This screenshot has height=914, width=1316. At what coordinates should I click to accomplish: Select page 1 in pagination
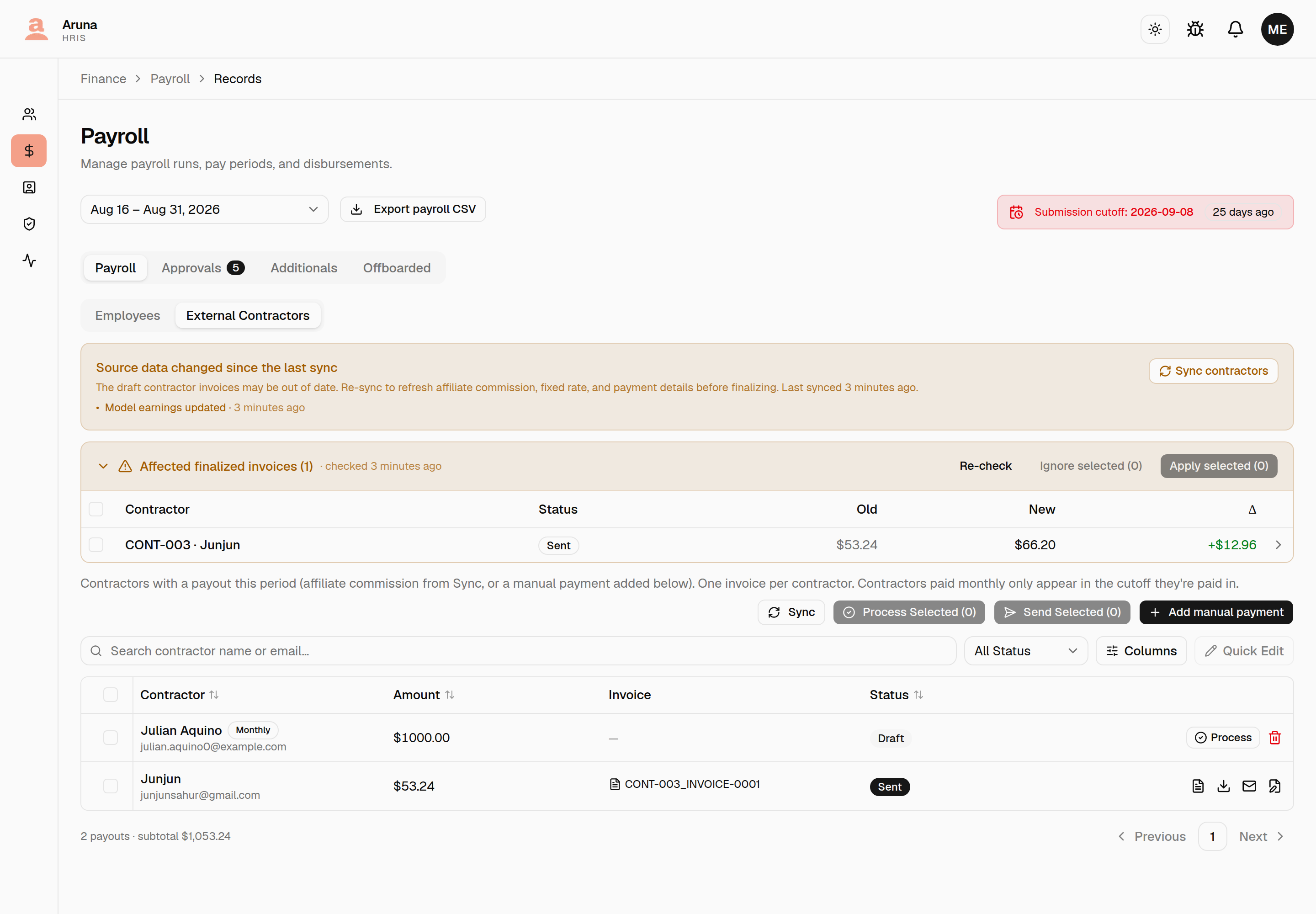click(x=1212, y=836)
